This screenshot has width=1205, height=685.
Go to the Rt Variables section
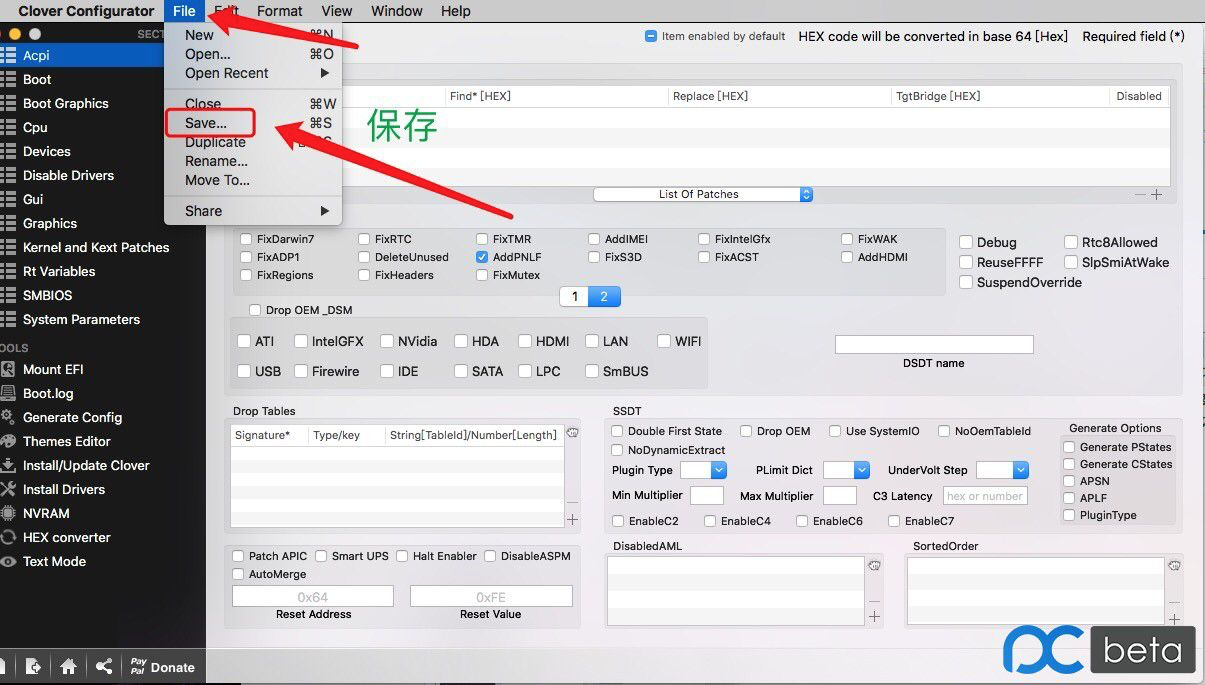tap(59, 271)
